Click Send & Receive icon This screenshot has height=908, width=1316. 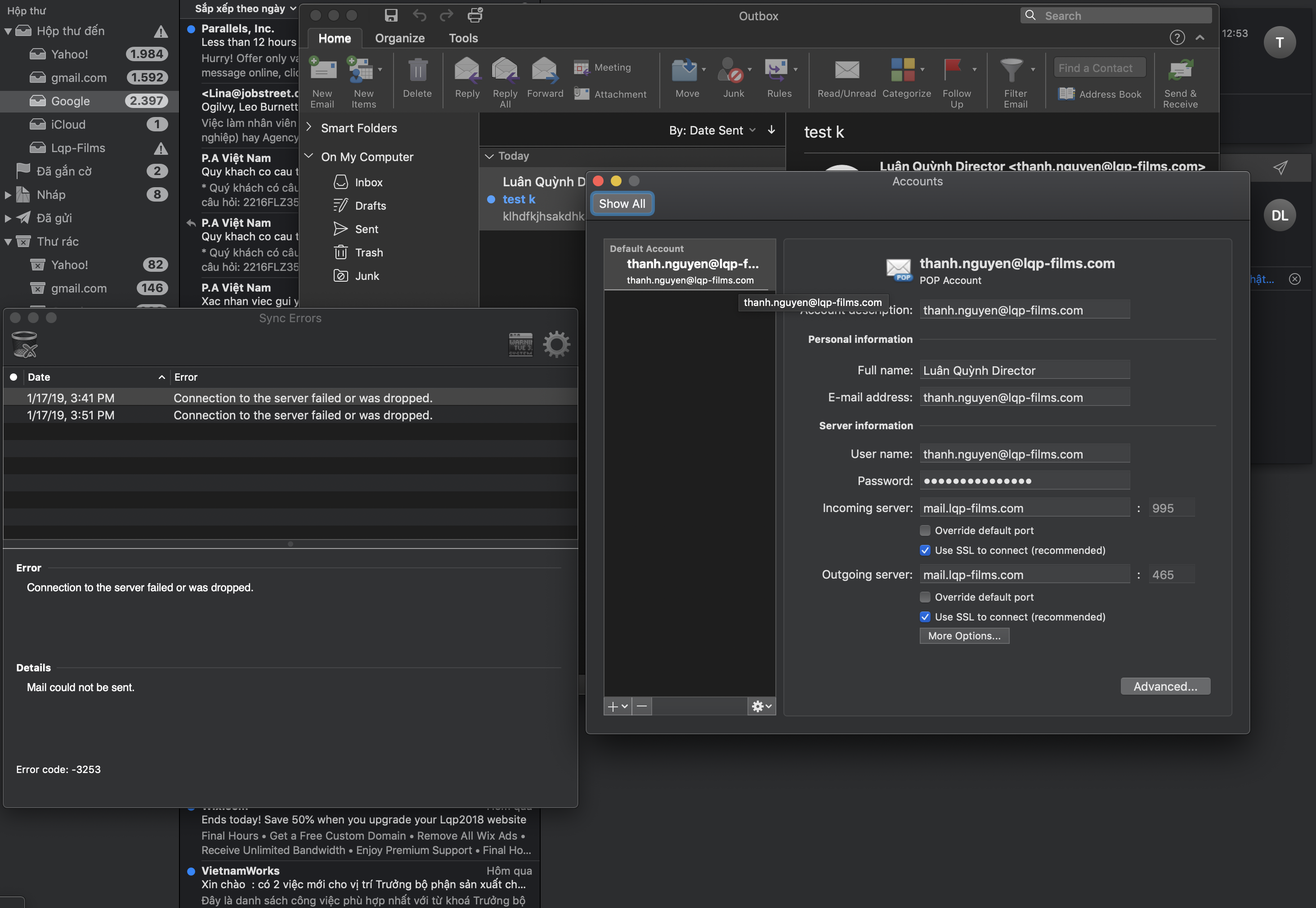click(x=1180, y=71)
